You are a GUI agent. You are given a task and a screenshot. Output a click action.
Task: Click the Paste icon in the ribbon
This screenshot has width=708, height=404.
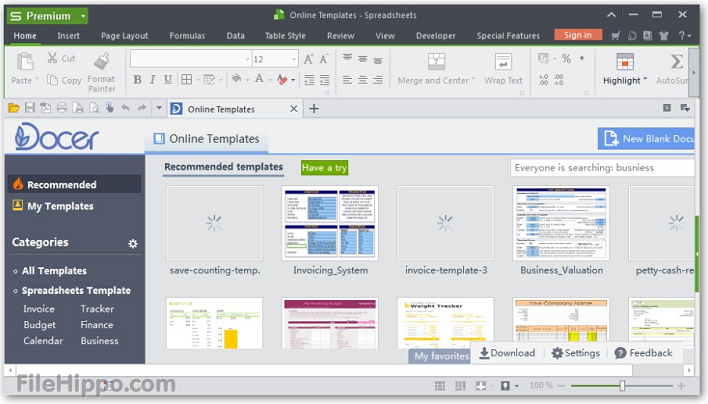[x=25, y=61]
